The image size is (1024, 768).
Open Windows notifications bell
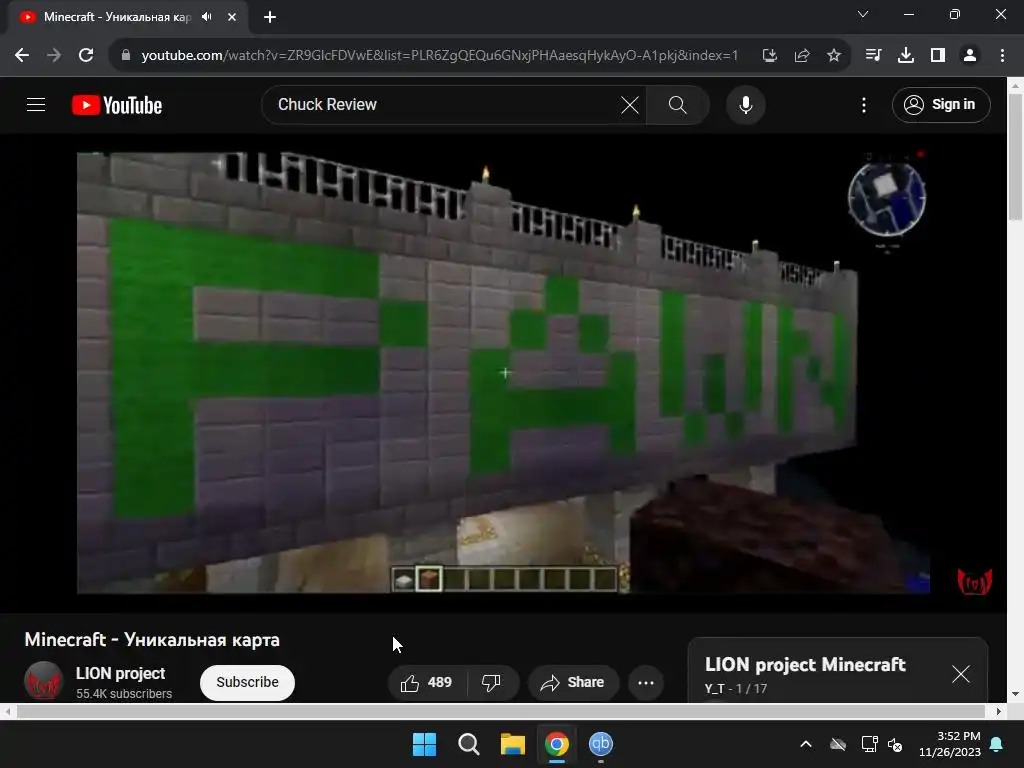click(997, 744)
